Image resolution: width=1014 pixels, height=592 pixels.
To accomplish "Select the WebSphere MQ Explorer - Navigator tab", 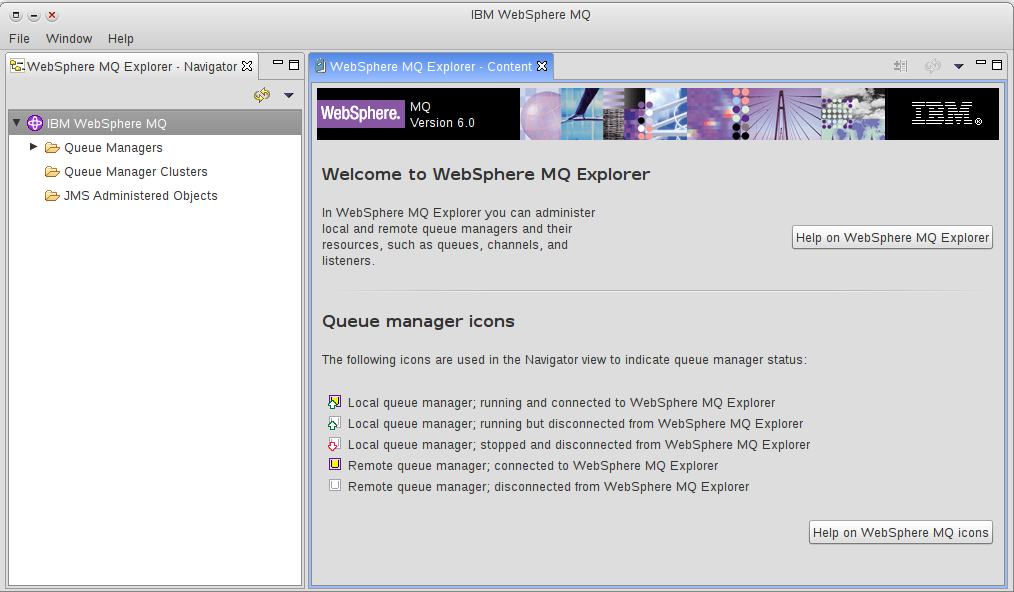I will (132, 66).
